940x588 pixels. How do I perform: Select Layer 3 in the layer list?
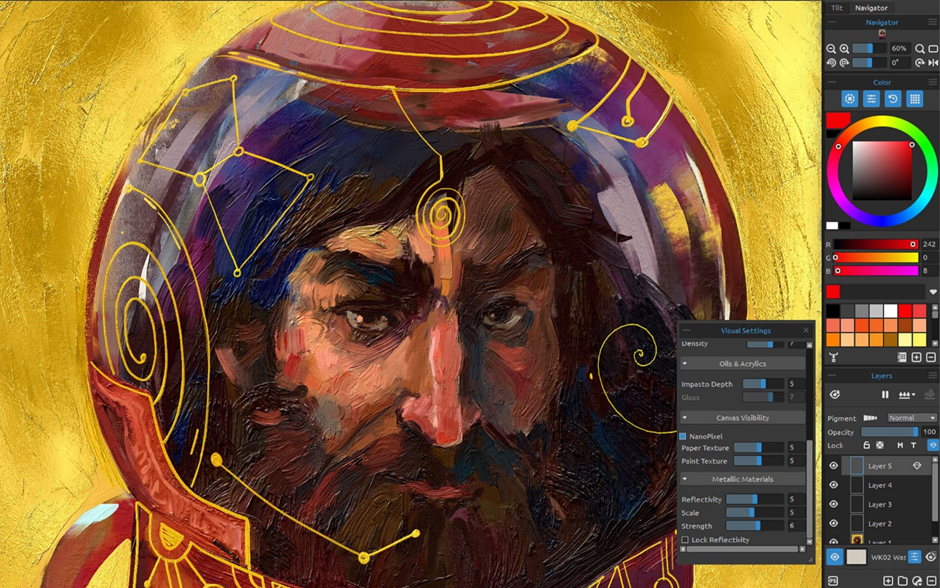[x=888, y=504]
